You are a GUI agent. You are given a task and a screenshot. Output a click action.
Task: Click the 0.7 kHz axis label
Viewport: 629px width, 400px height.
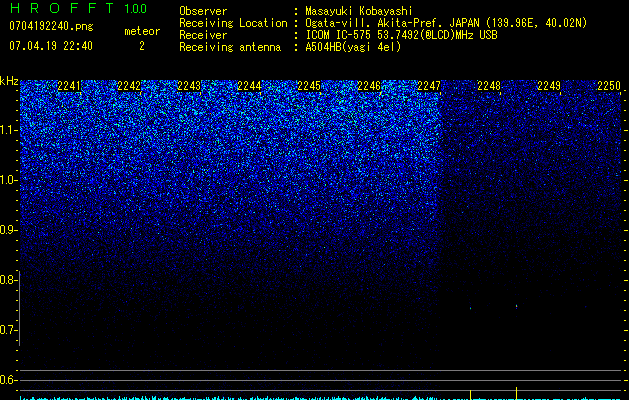coord(9,330)
